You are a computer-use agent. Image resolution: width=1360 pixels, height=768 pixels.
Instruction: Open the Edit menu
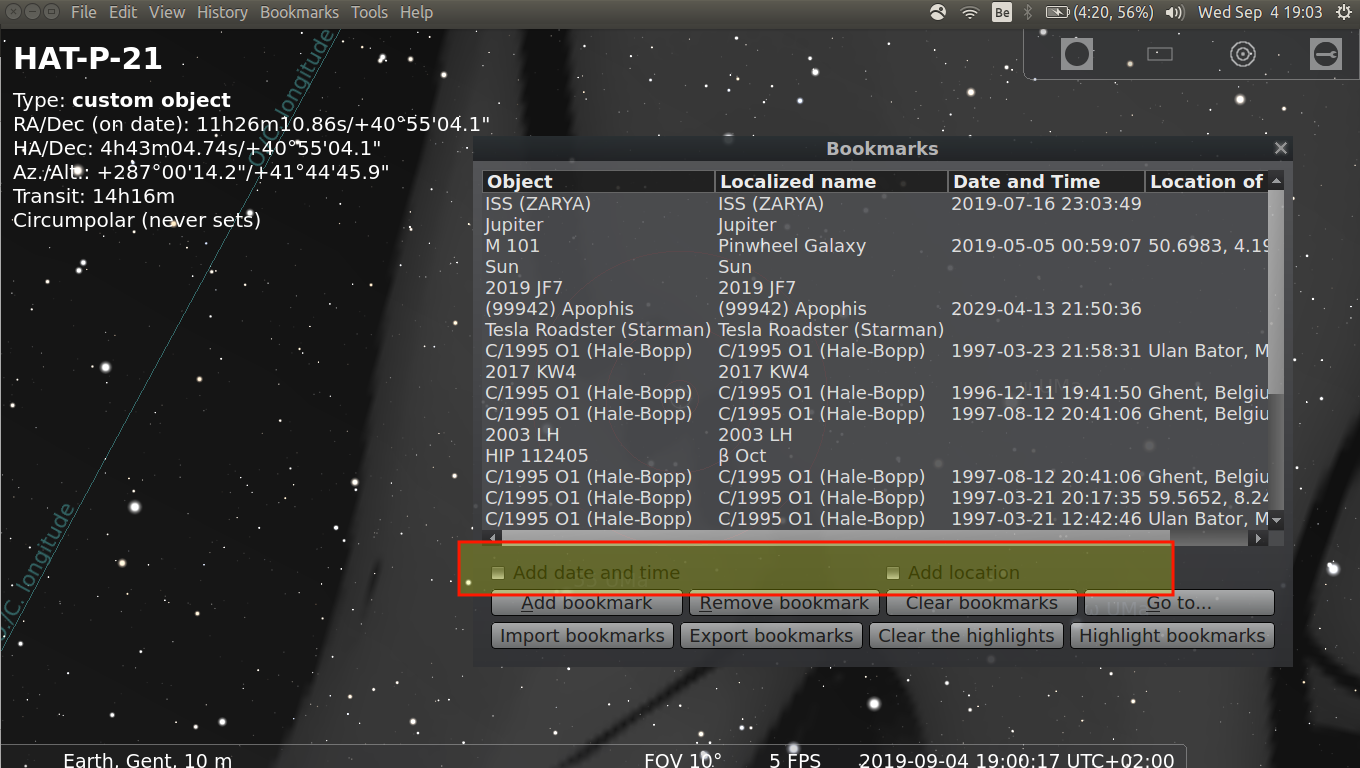point(123,12)
